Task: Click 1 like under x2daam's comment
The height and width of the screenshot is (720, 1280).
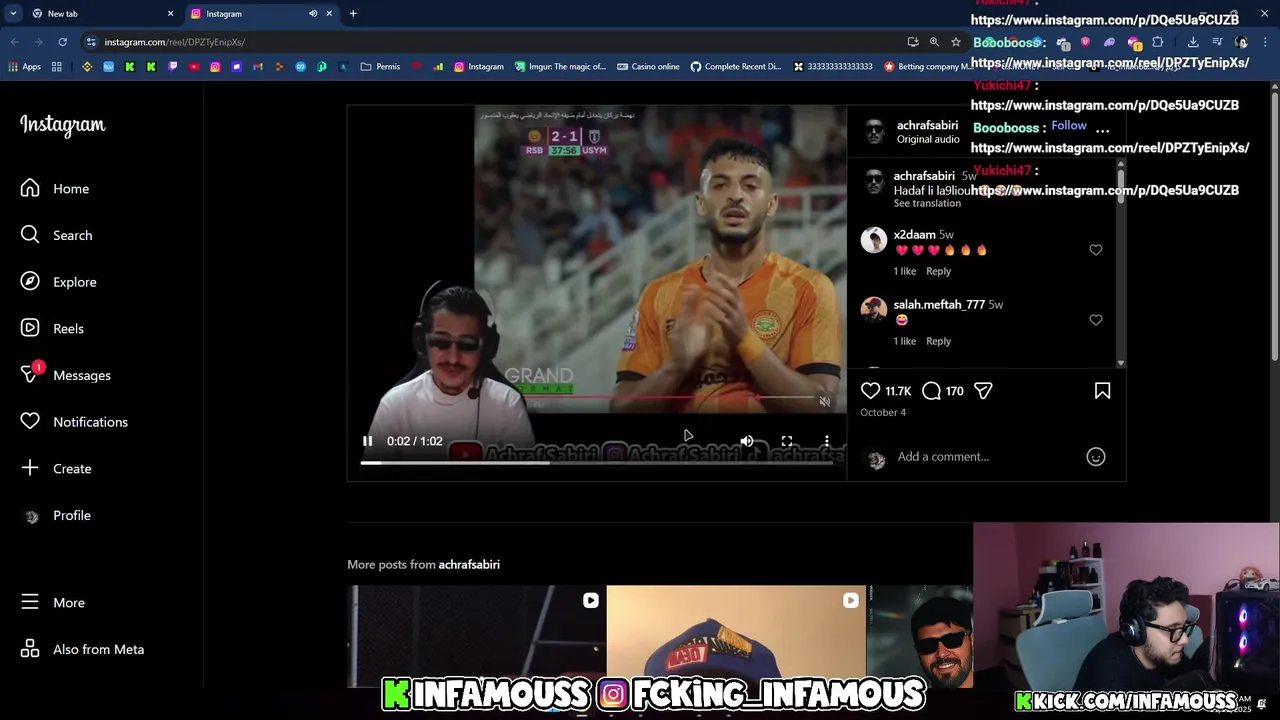Action: coord(904,271)
